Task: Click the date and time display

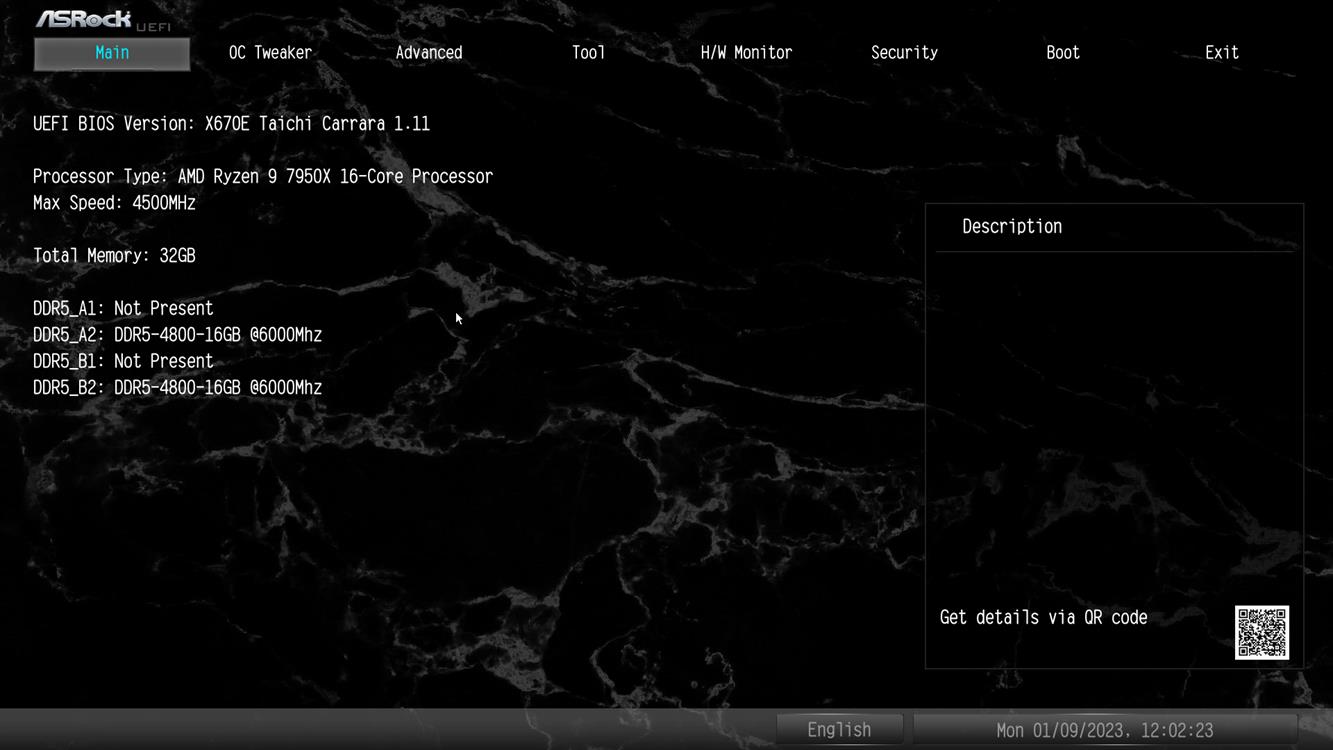Action: pyautogui.click(x=1105, y=730)
